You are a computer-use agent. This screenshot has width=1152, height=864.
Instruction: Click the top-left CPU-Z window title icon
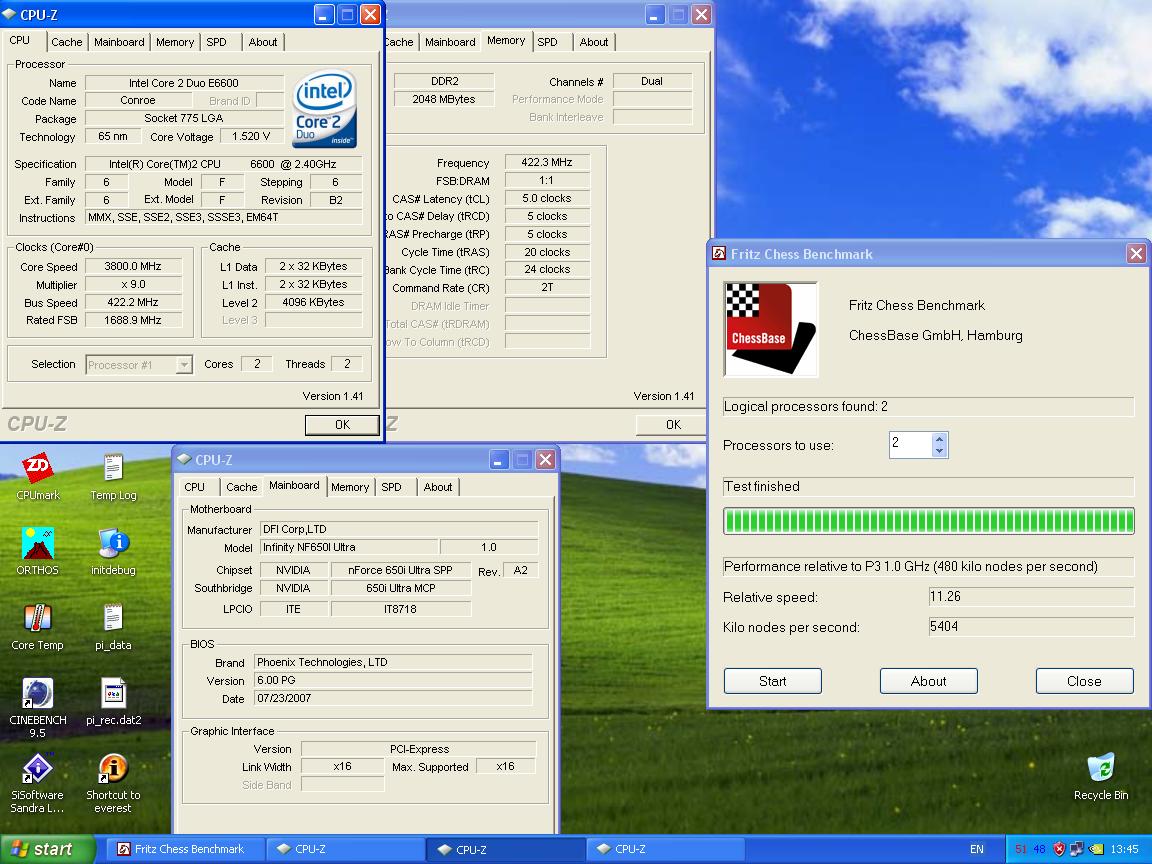[x=10, y=14]
